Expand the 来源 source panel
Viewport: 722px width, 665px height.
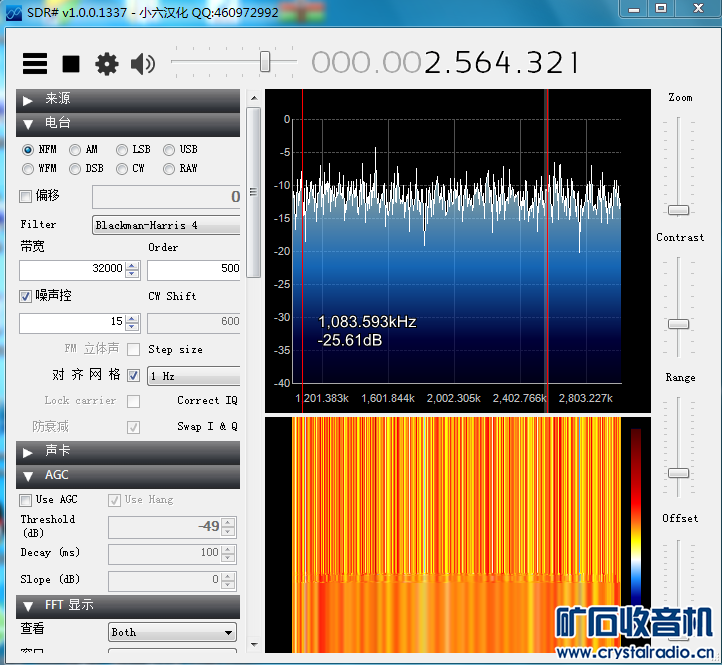pyautogui.click(x=128, y=100)
